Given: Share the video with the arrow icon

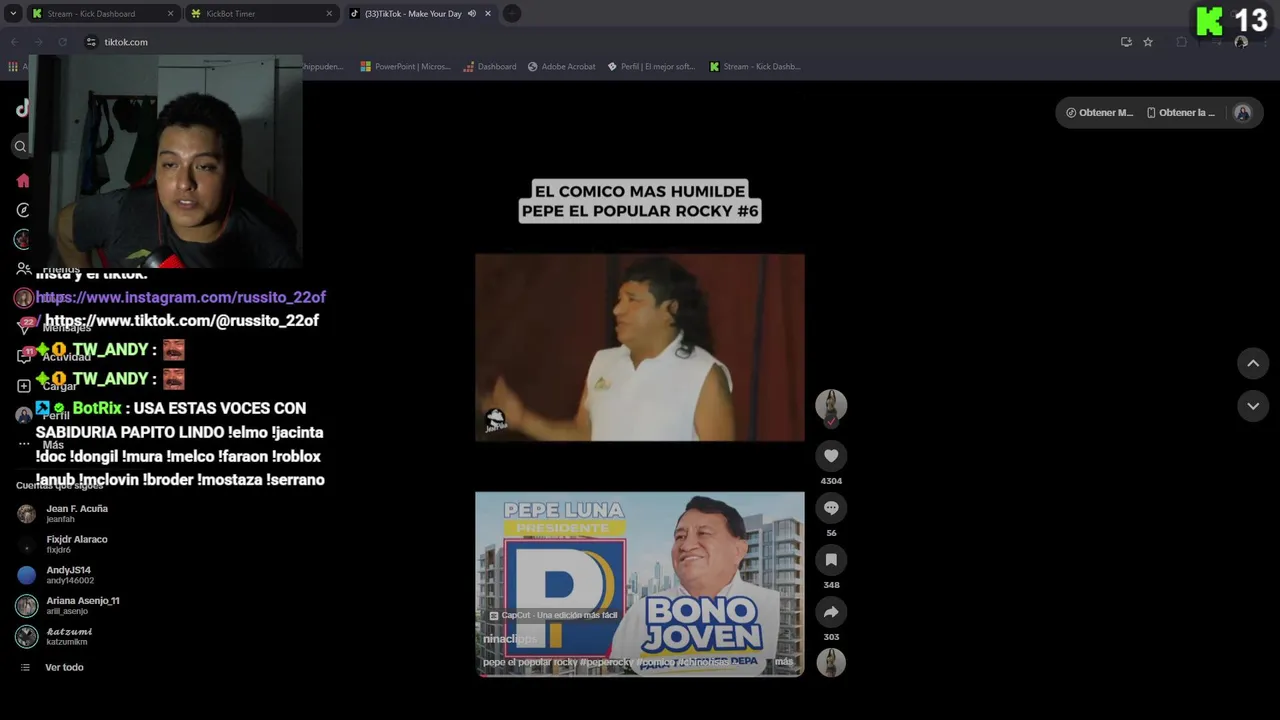Looking at the screenshot, I should point(831,612).
